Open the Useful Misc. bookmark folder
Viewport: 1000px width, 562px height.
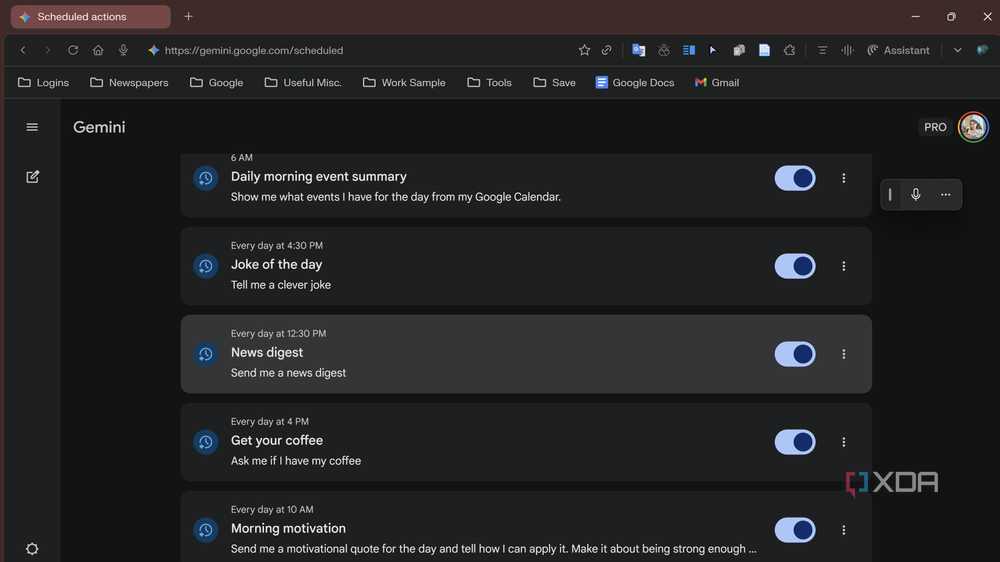pyautogui.click(x=303, y=82)
